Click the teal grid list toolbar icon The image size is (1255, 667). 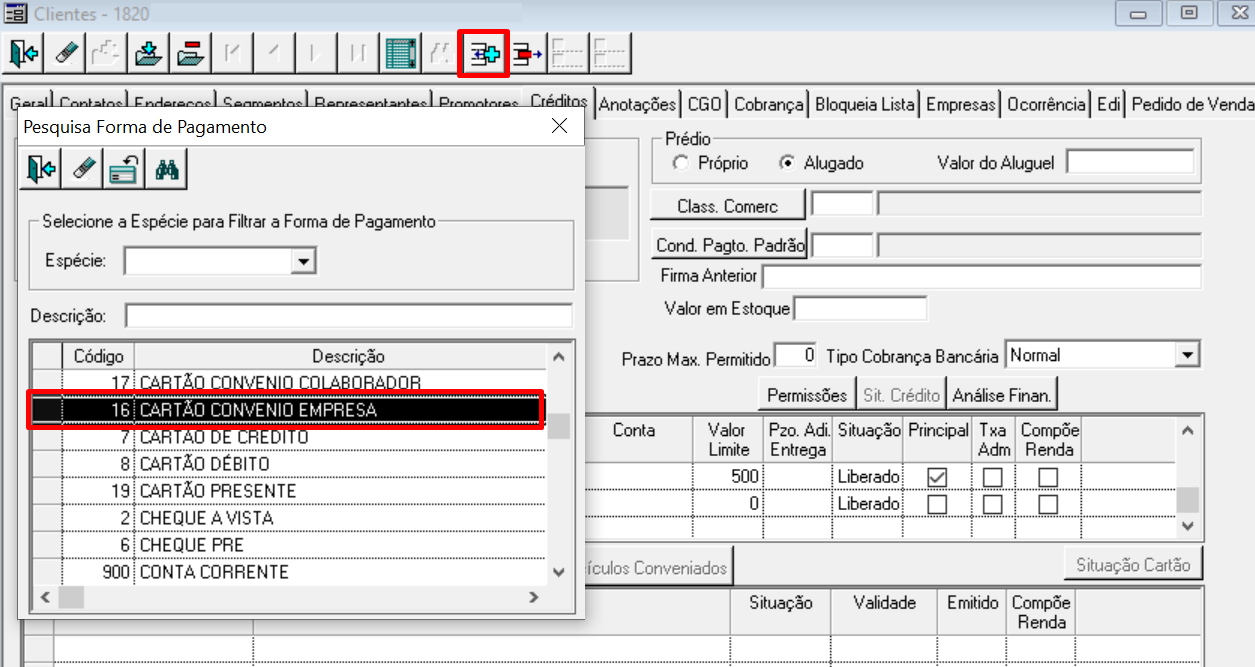pyautogui.click(x=400, y=53)
